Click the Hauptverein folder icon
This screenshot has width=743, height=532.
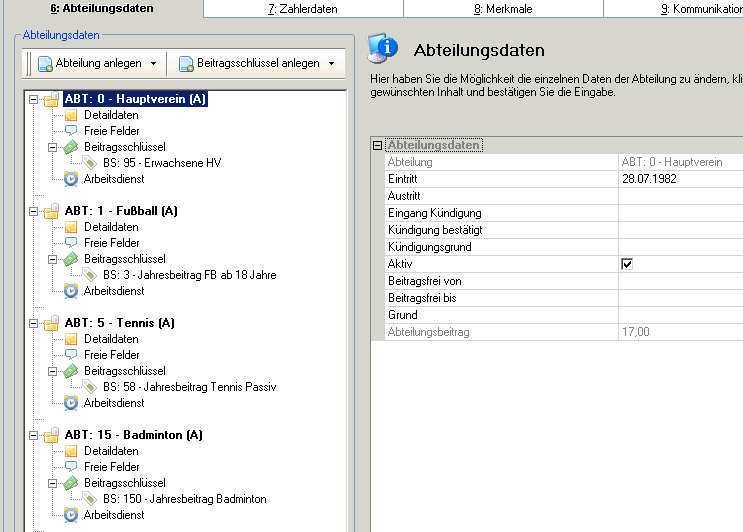coord(51,99)
